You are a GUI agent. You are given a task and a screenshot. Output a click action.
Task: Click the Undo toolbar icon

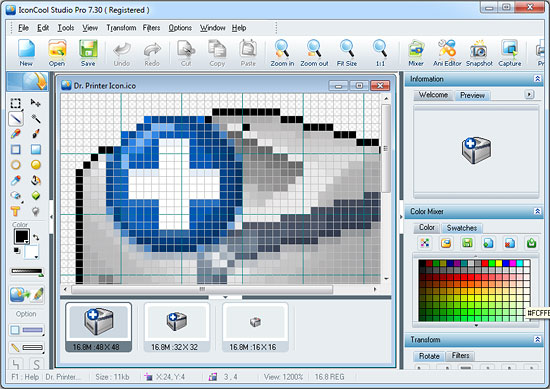coord(122,54)
